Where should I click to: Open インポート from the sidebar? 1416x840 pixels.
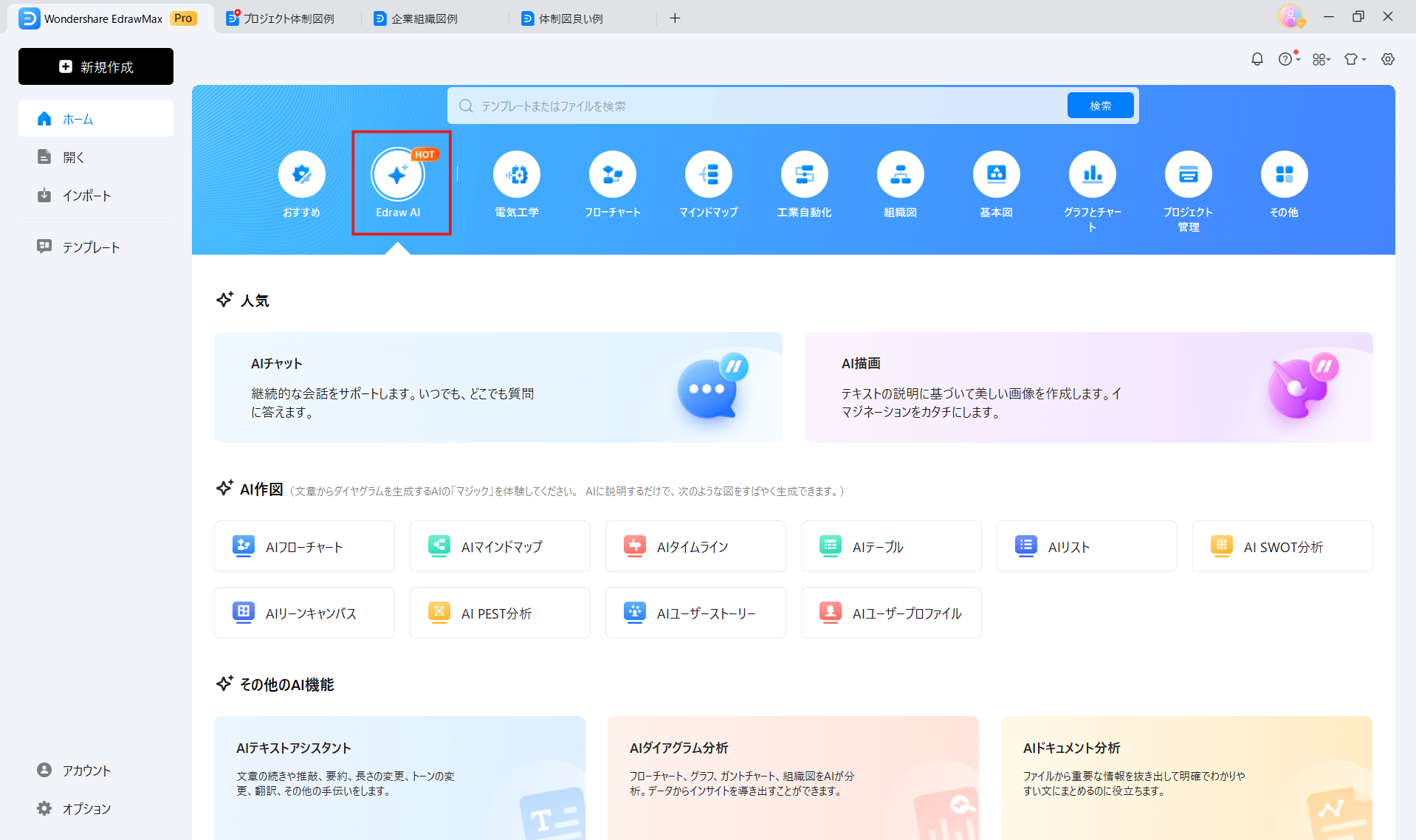96,196
